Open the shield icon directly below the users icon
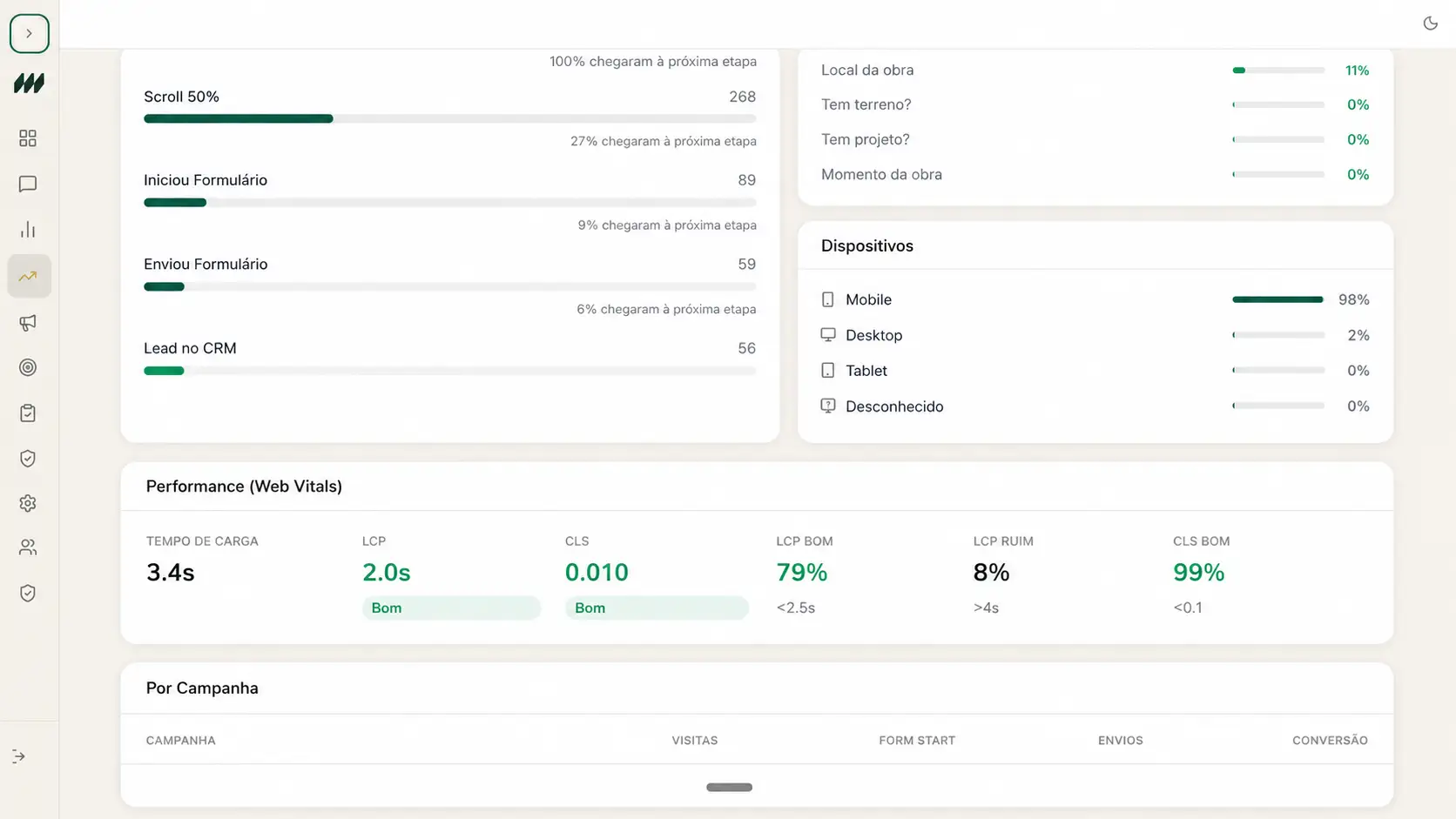Screen dimensions: 1456x819 point(28,594)
